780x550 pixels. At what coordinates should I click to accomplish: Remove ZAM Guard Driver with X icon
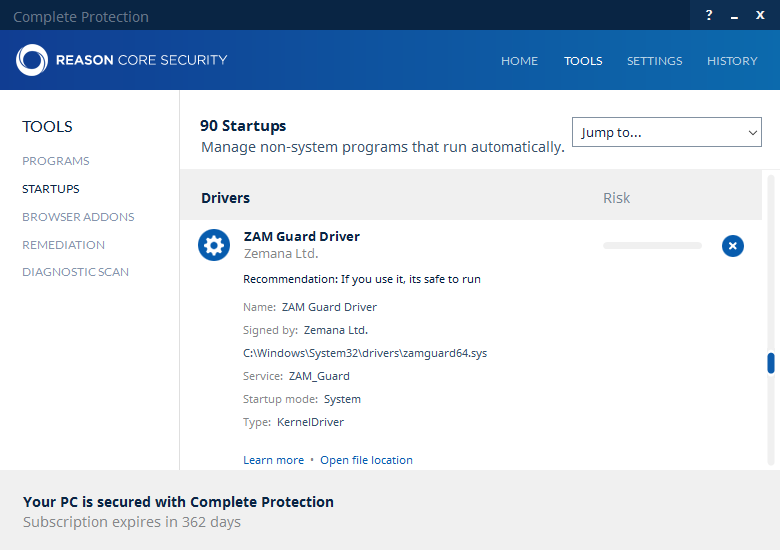click(733, 245)
